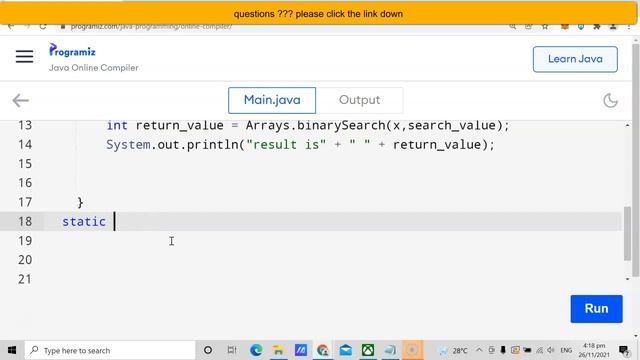
Task: Click the closing brace on line 17
Action: coord(80,202)
